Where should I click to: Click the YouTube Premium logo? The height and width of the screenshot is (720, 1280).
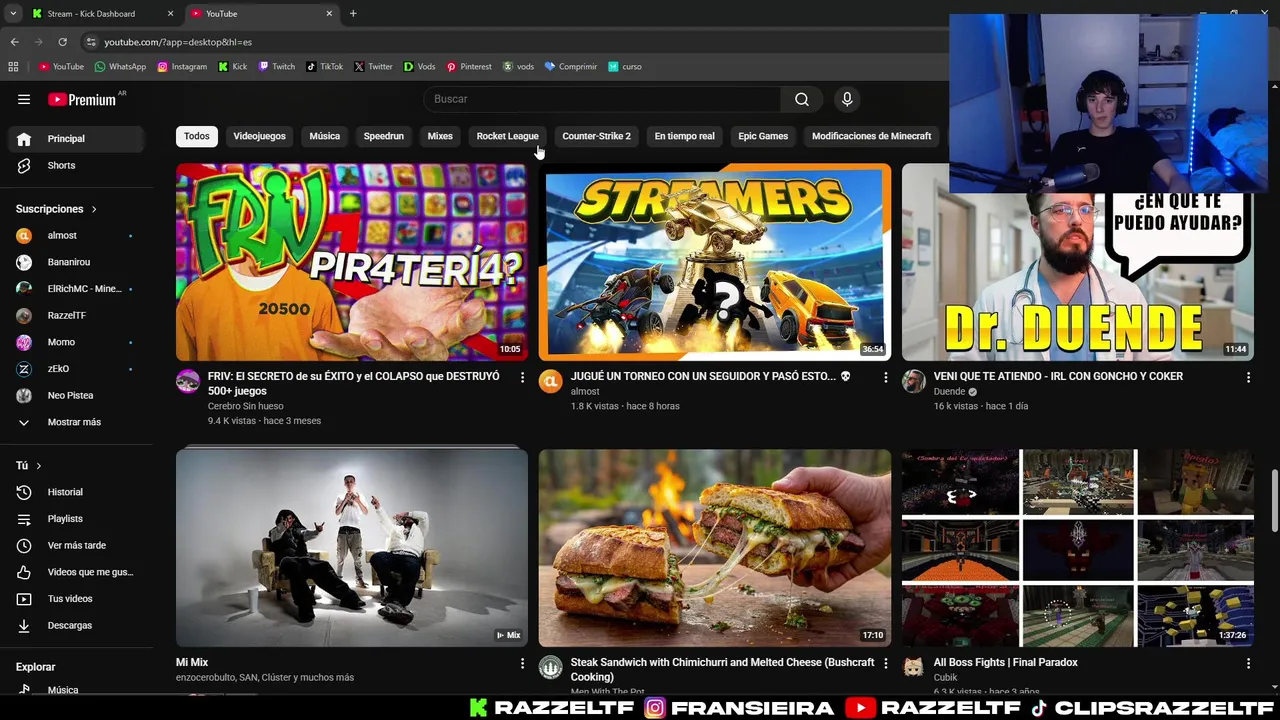83,99
